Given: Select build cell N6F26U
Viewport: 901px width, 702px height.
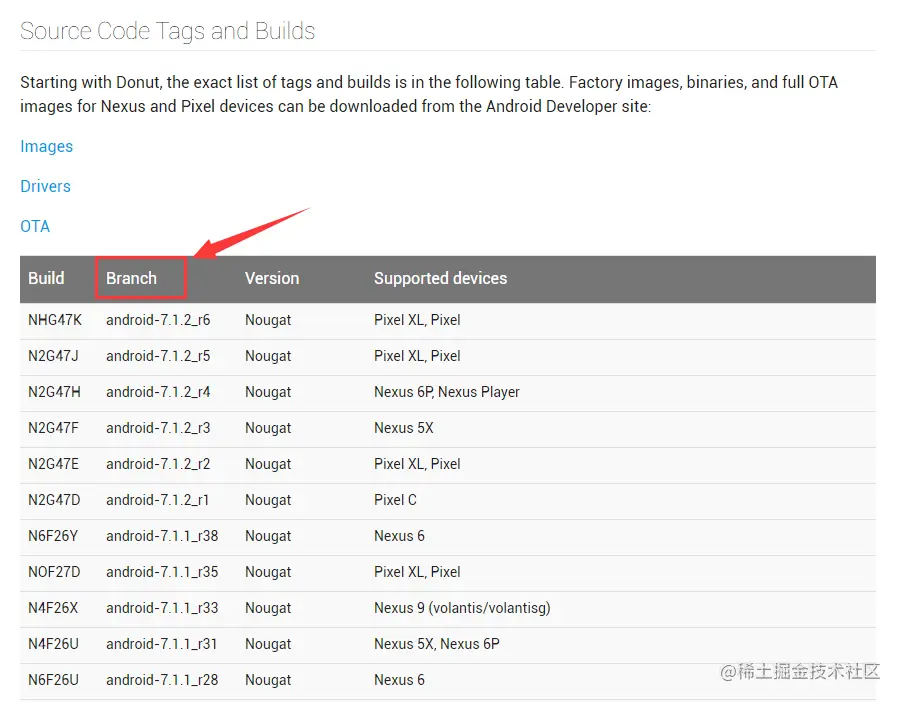Looking at the screenshot, I should 53,680.
